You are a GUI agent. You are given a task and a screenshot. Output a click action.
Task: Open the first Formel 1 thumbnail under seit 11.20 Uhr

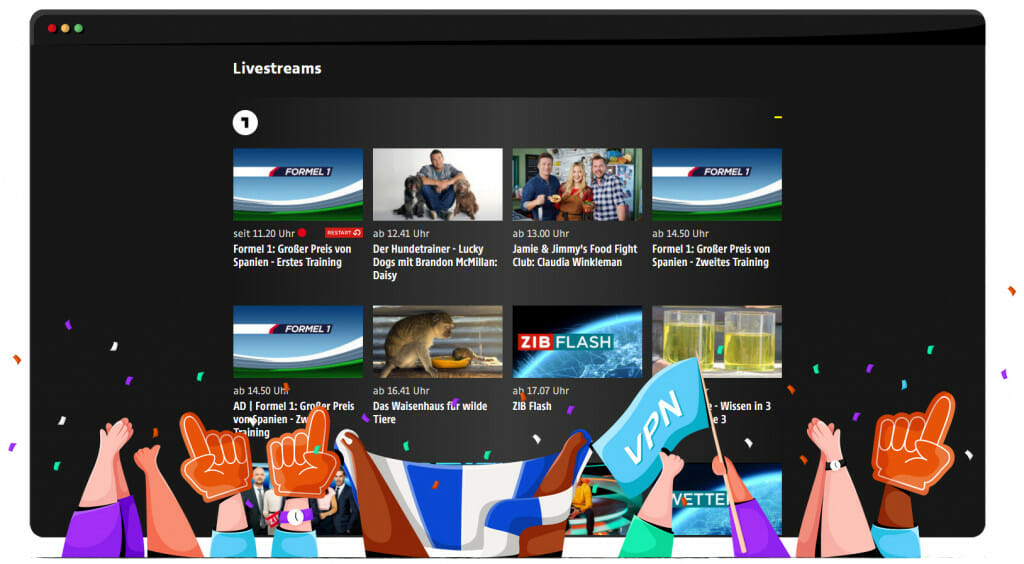(x=298, y=184)
